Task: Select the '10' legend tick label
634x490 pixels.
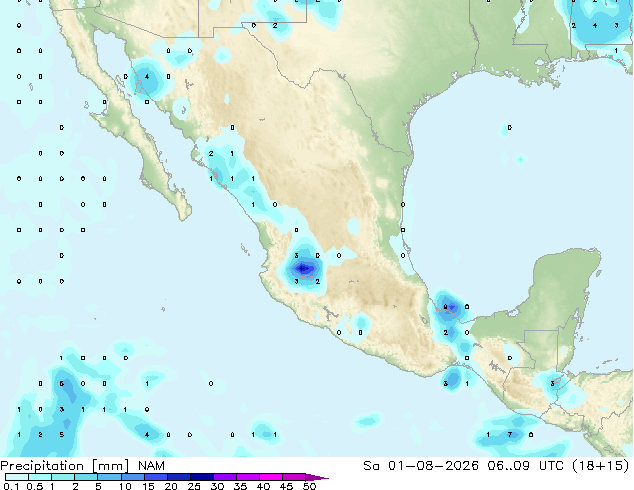Action: coord(125,486)
